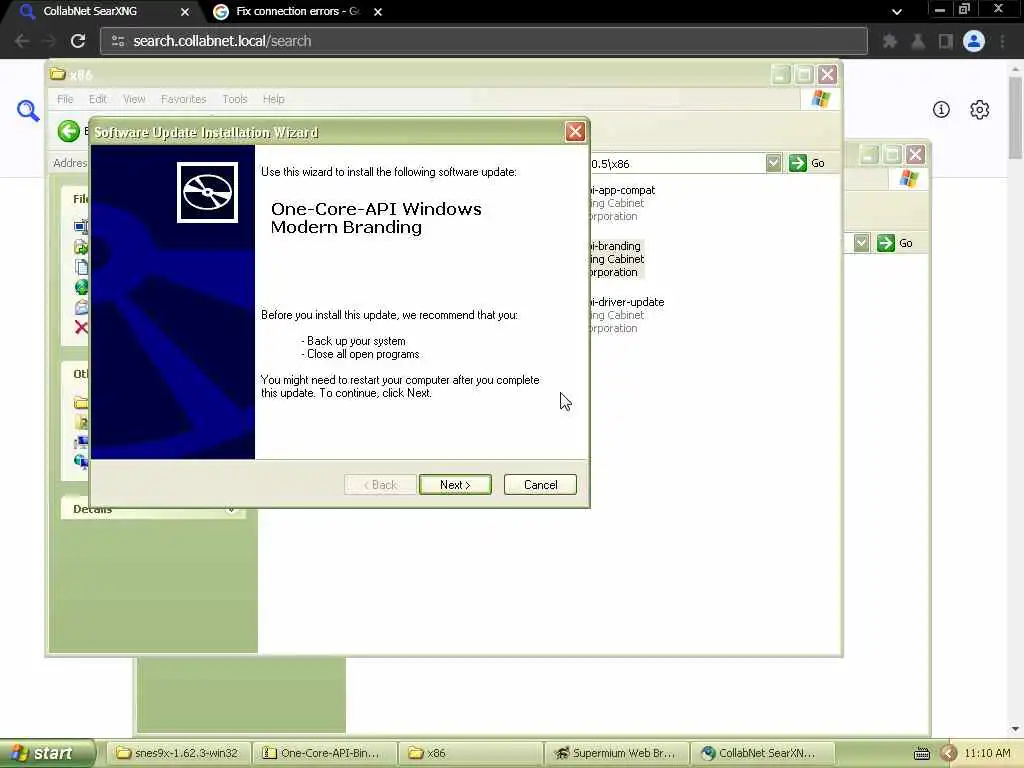Switch to snes9x-1.62.3-win32 taskbar item
Image resolution: width=1024 pixels, height=768 pixels.
(x=178, y=753)
